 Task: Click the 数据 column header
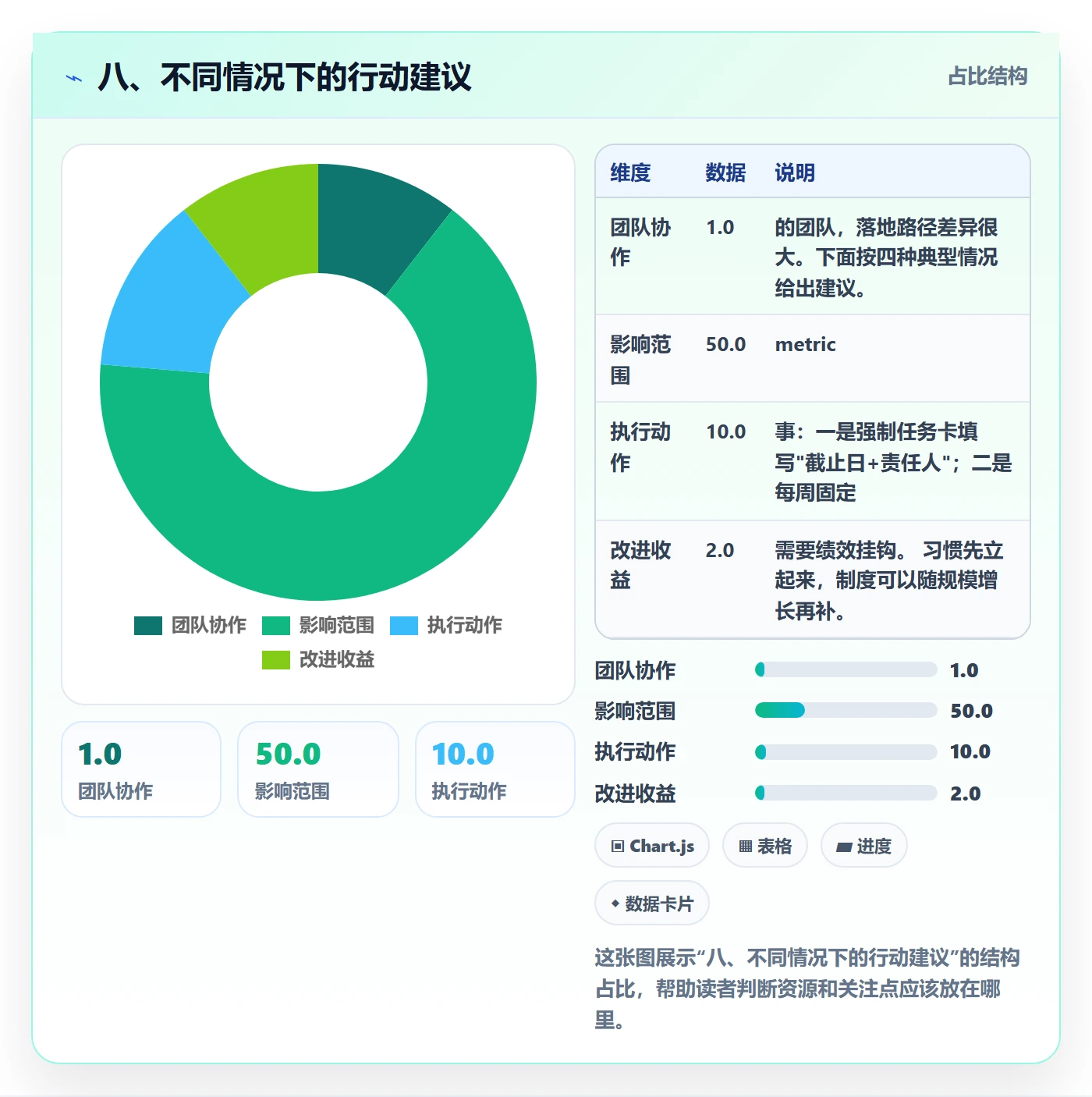(x=725, y=172)
